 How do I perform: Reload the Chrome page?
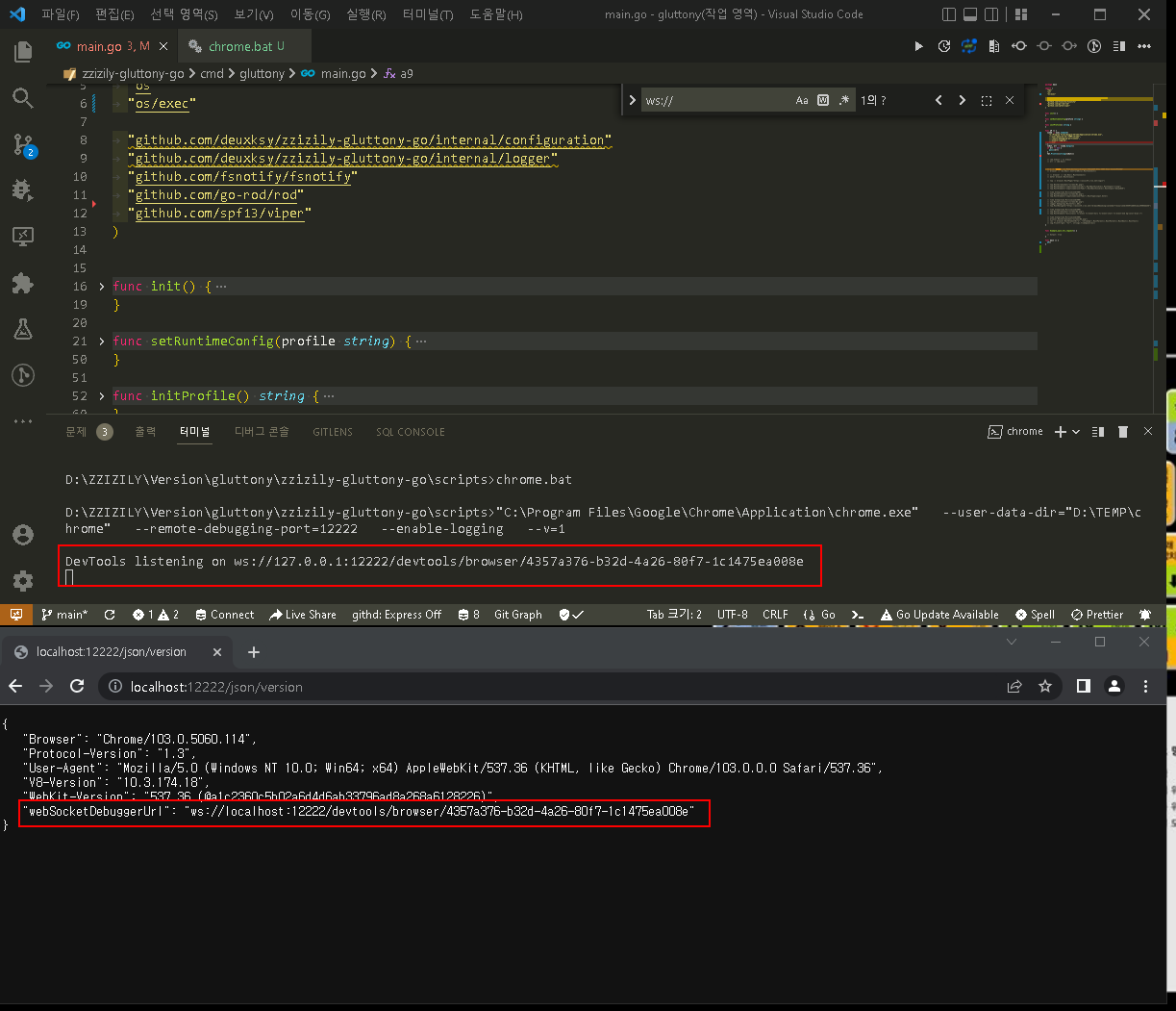[77, 686]
